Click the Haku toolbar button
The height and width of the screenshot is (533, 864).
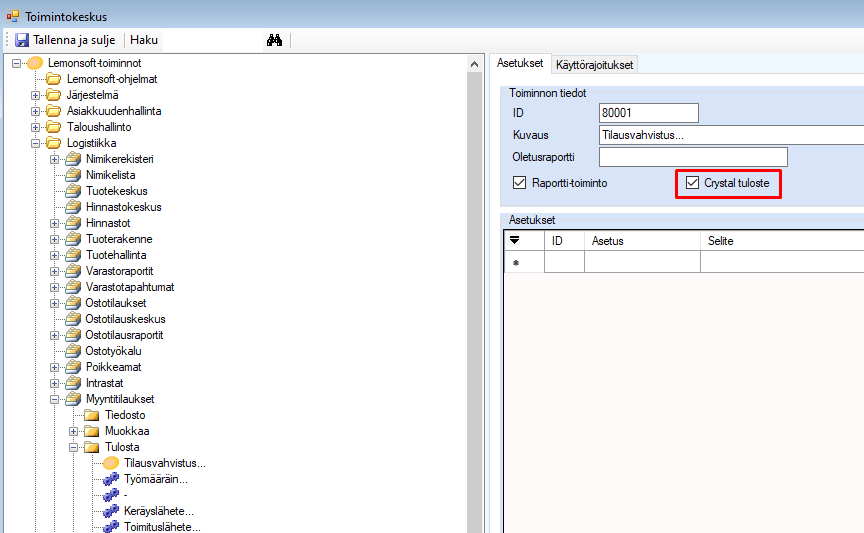[x=144, y=41]
